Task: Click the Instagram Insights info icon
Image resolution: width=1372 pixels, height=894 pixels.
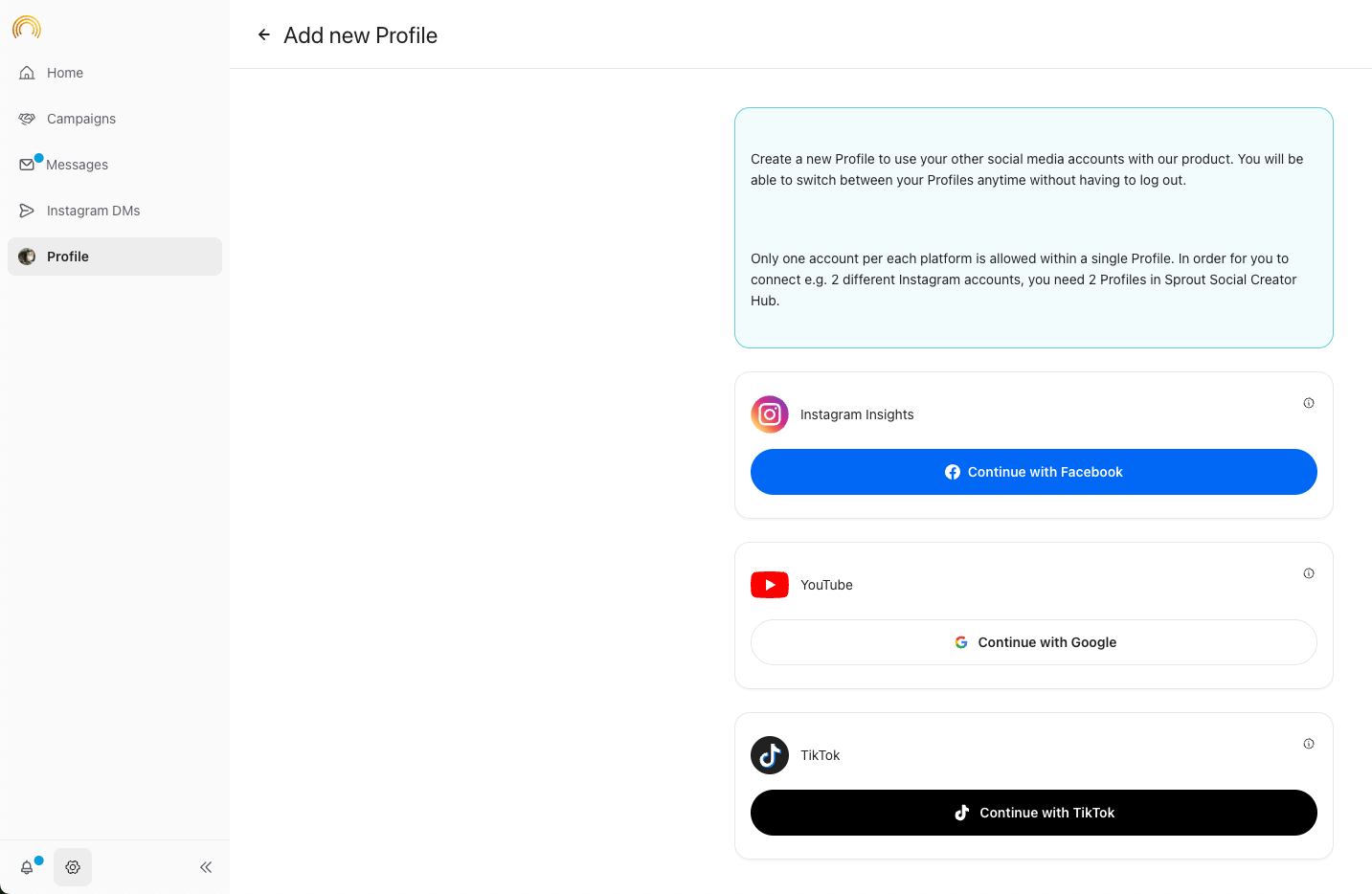Action: [x=1309, y=403]
